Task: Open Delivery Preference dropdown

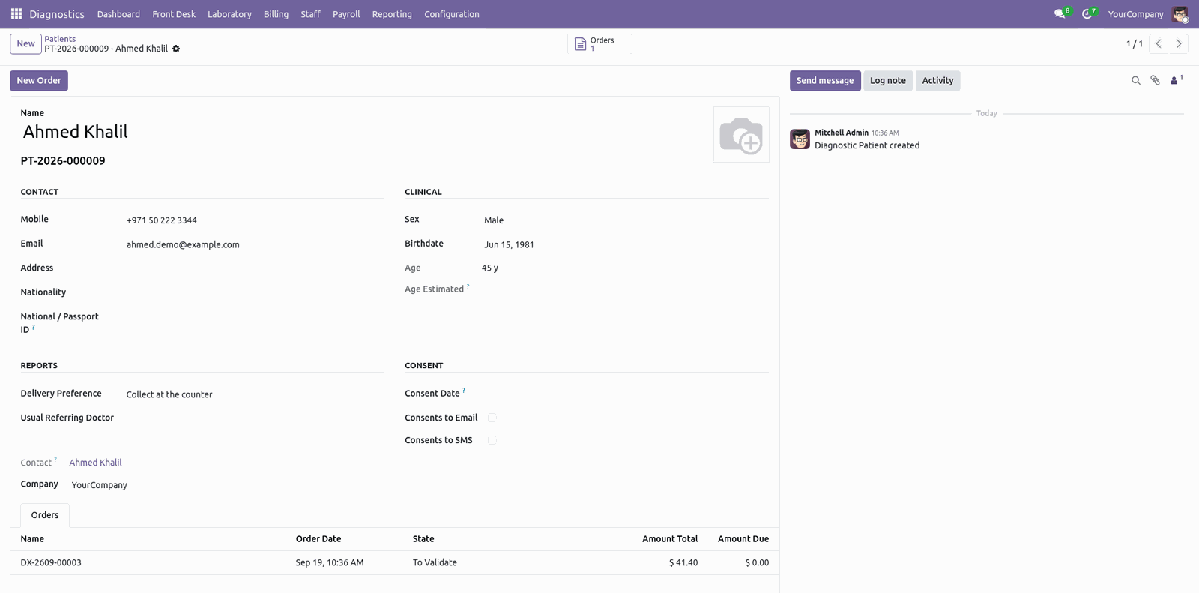Action: point(254,395)
